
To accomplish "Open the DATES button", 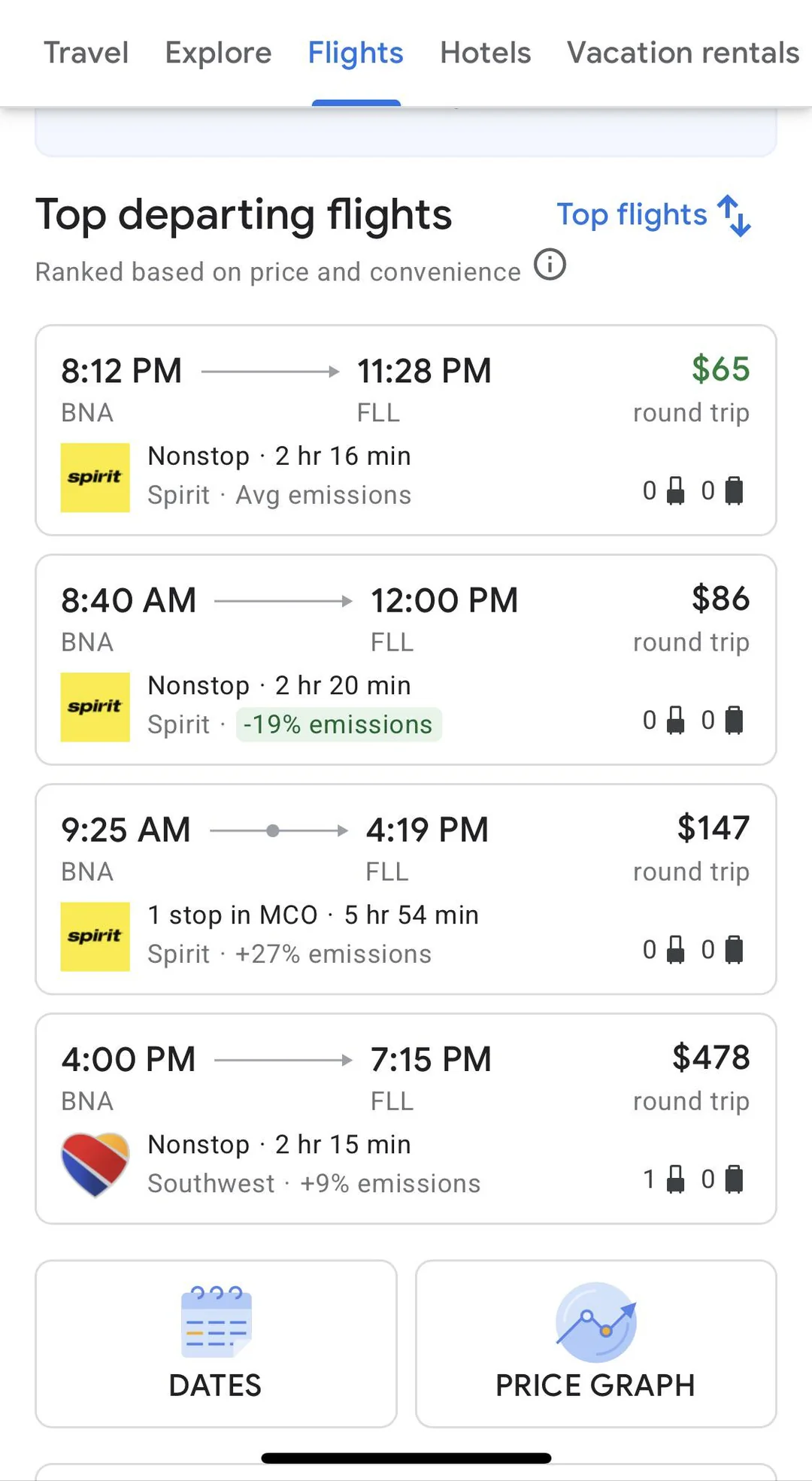I will pos(217,1343).
